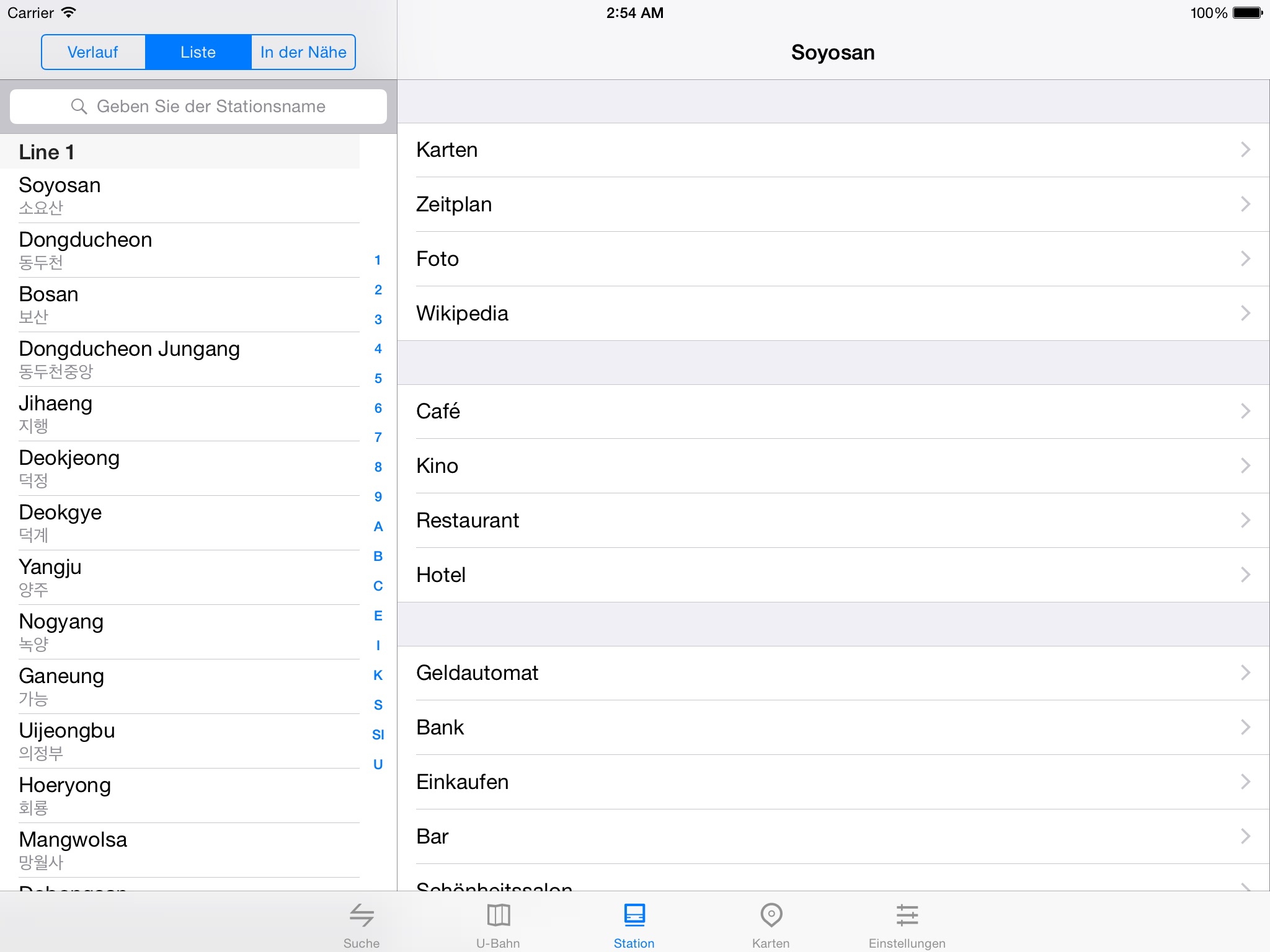Open Einstellungen sliders tab icon
This screenshot has width=1270, height=952.
907,915
